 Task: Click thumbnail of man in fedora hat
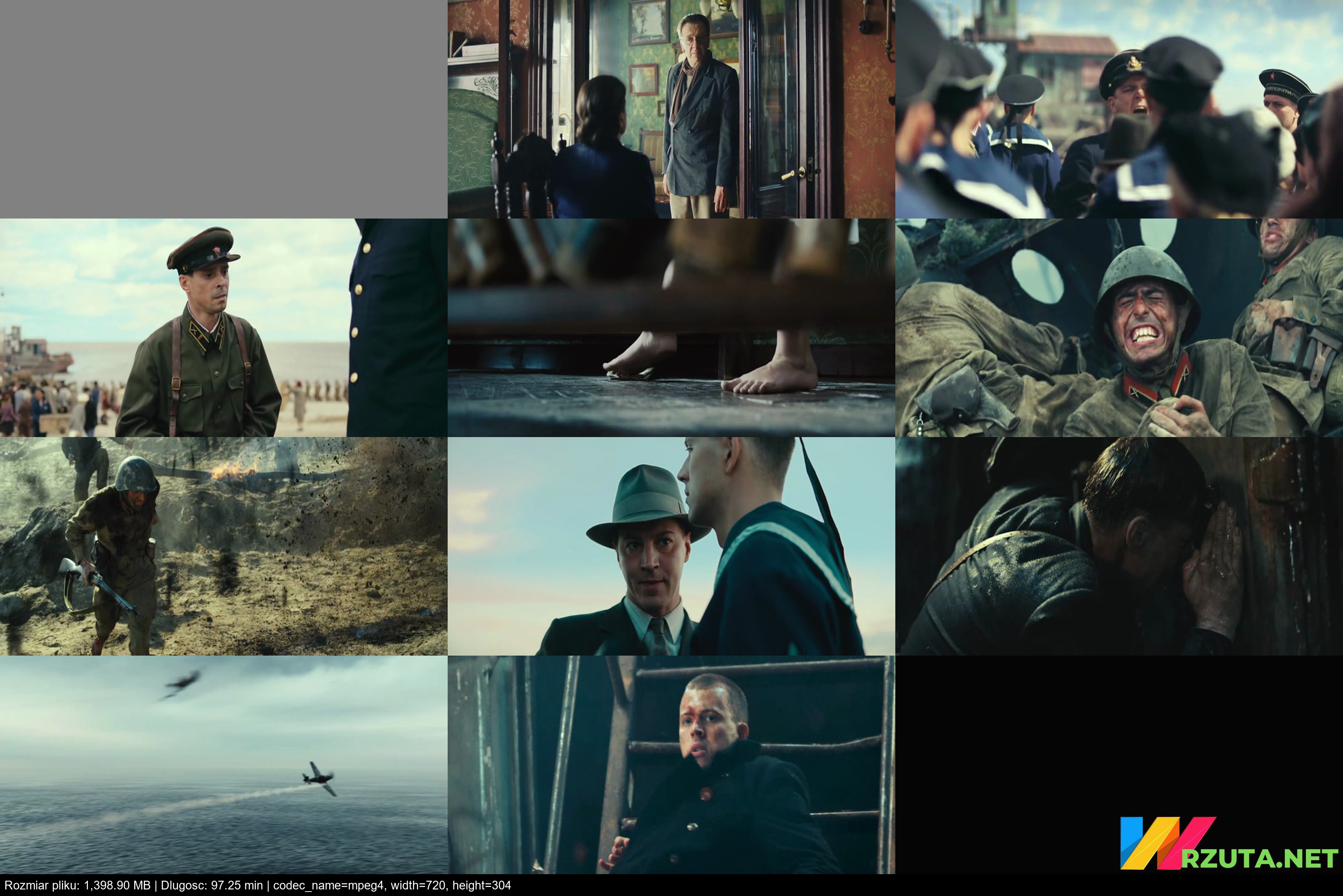coord(671,546)
